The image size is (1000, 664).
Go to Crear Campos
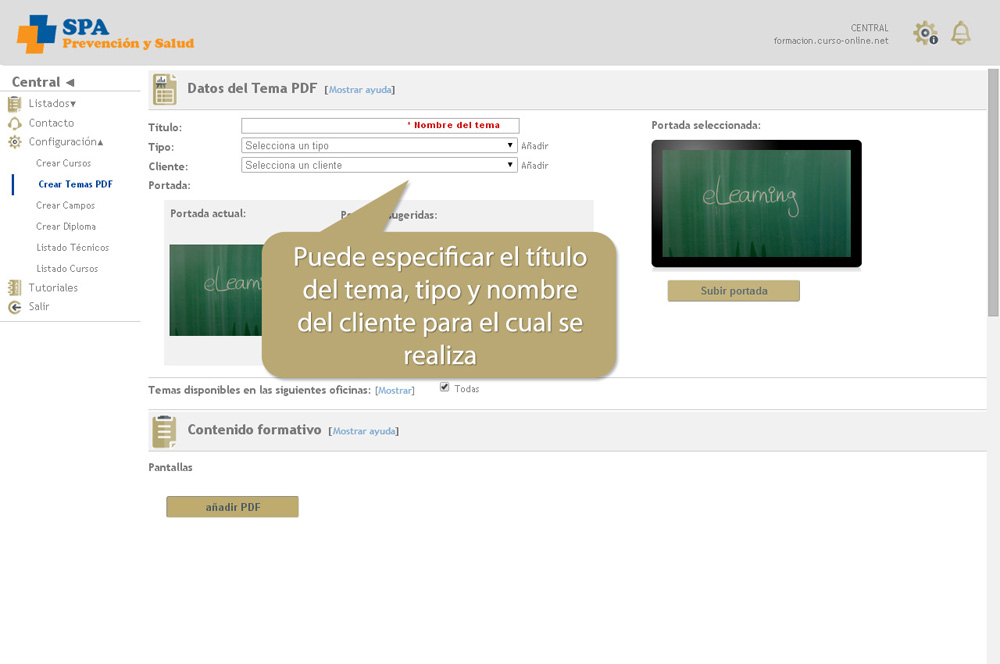point(65,205)
